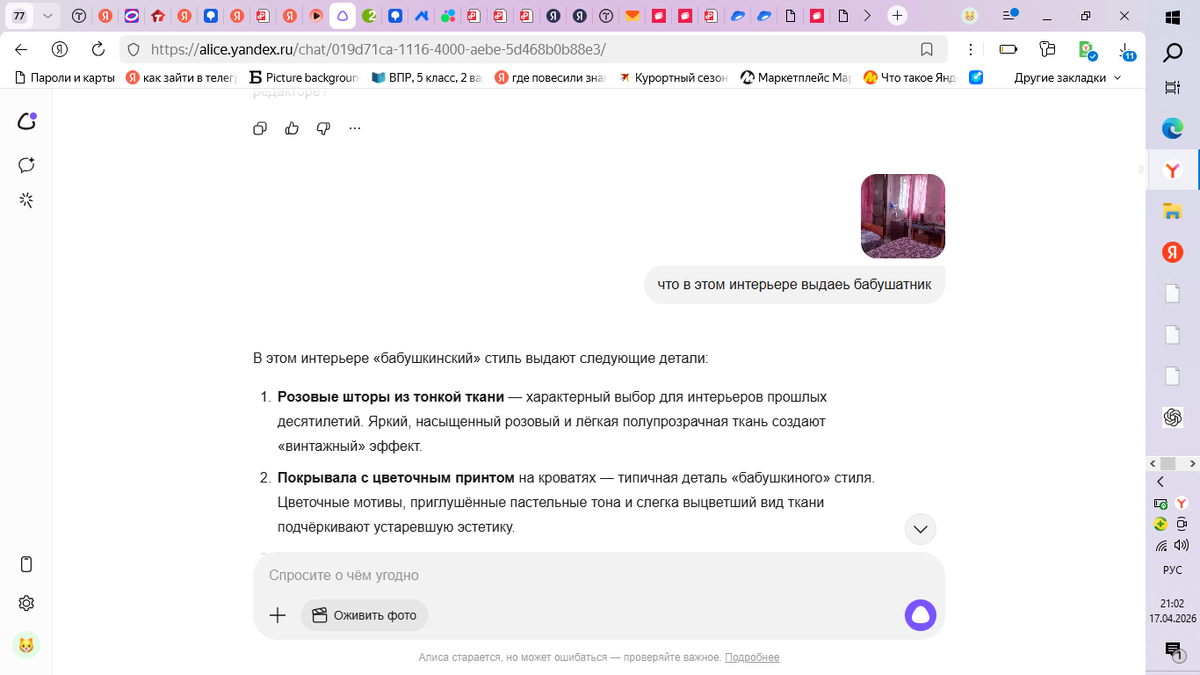Open the Picture background bookmark
The width and height of the screenshot is (1200, 675).
(x=304, y=77)
